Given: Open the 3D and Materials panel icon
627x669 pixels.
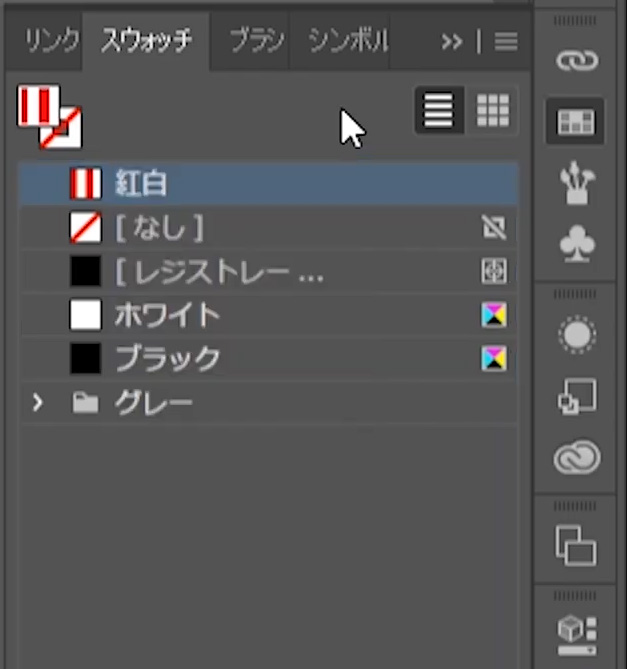Looking at the screenshot, I should pos(577,635).
